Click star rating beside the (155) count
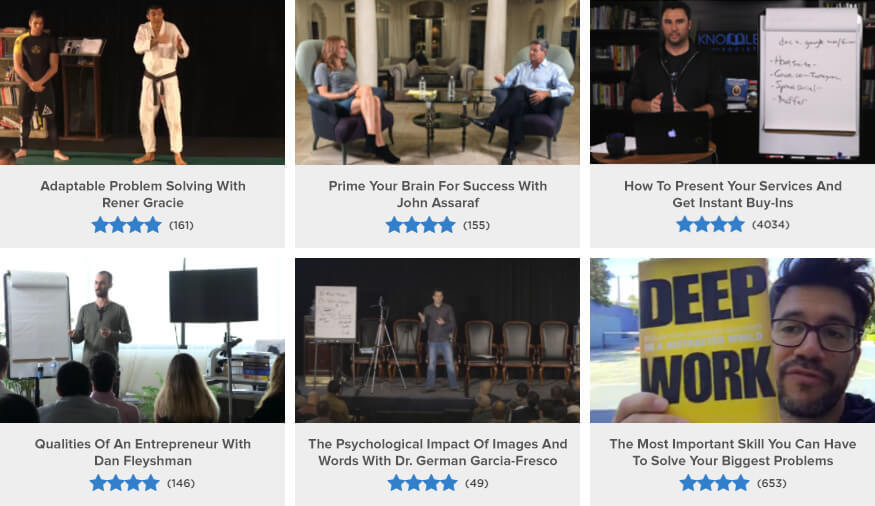 click(x=420, y=225)
